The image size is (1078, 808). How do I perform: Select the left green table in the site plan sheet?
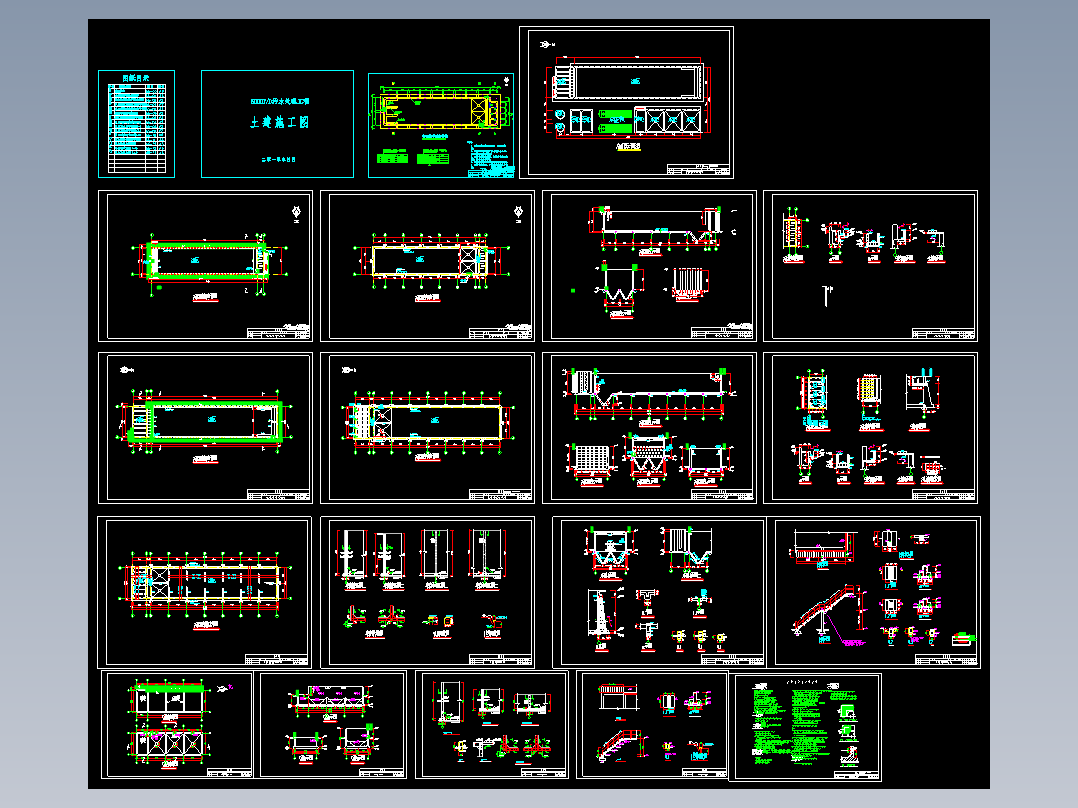click(x=393, y=157)
